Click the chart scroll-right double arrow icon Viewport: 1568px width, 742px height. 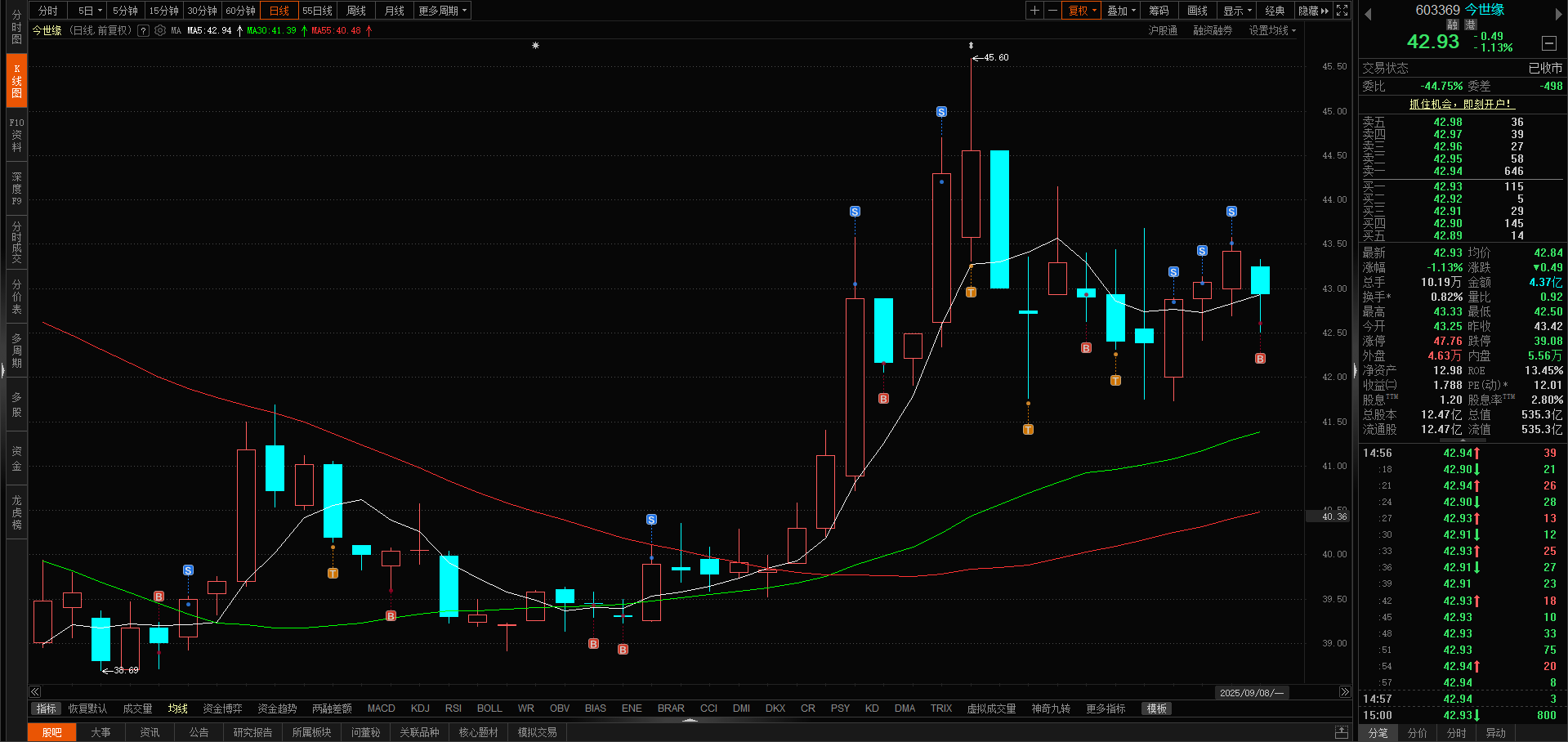click(1345, 691)
